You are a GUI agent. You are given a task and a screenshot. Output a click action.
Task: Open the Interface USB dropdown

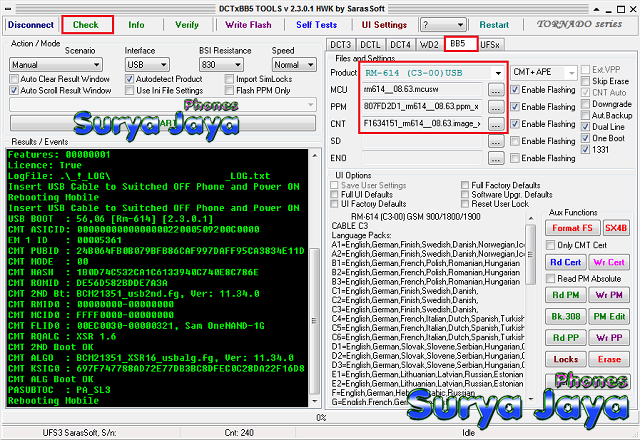(x=147, y=64)
